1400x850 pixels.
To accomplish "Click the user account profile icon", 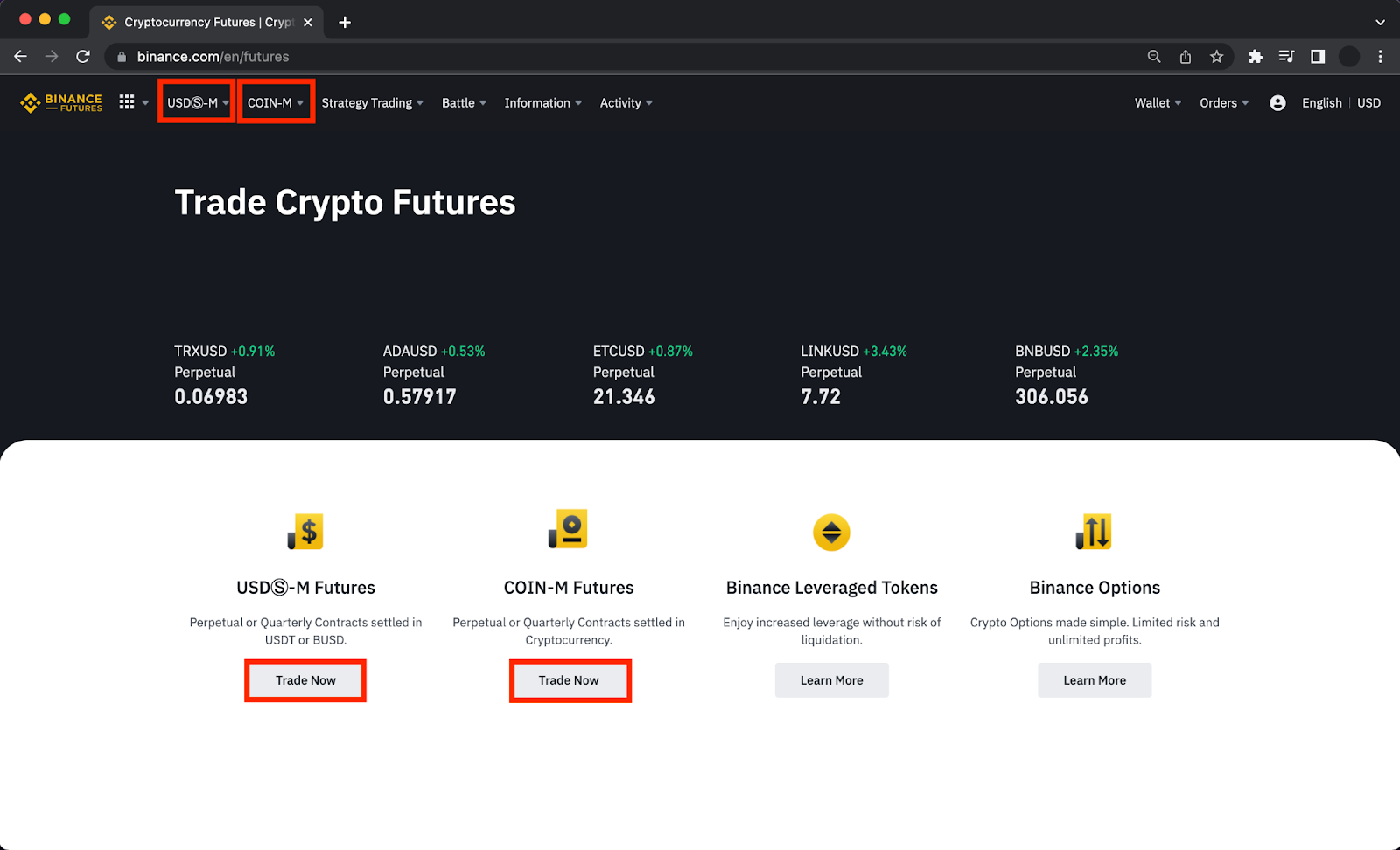I will click(1277, 103).
